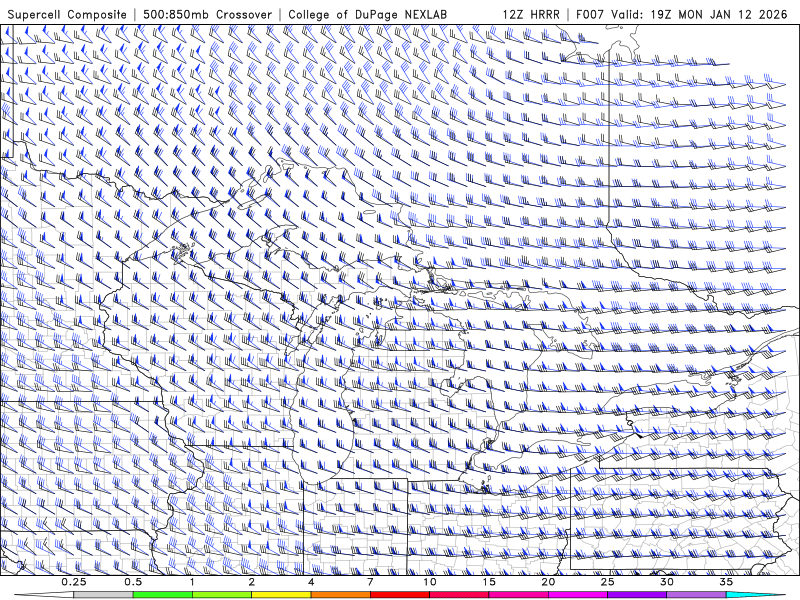Viewport: 800px width, 600px height.
Task: Click the crimson legend segment after 10
Action: tap(459, 595)
